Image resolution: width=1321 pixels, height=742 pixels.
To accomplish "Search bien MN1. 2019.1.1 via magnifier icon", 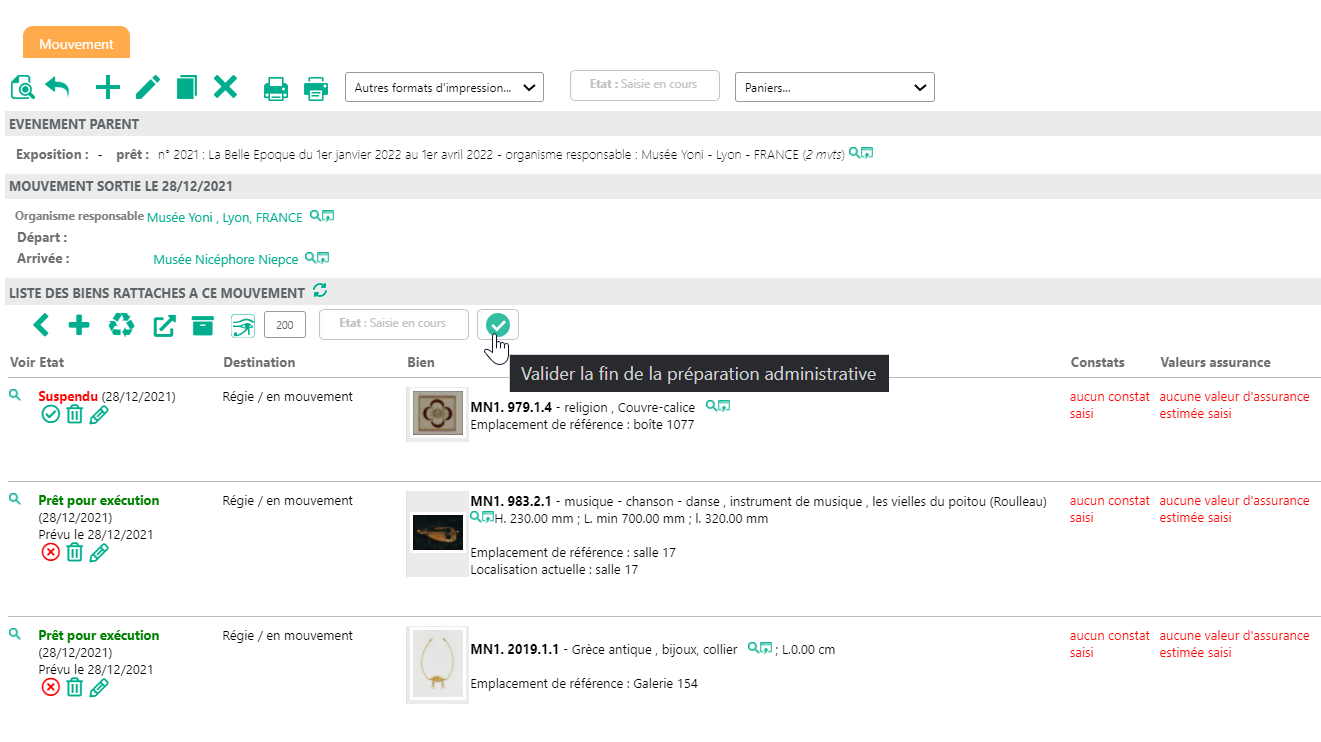I will tap(753, 647).
